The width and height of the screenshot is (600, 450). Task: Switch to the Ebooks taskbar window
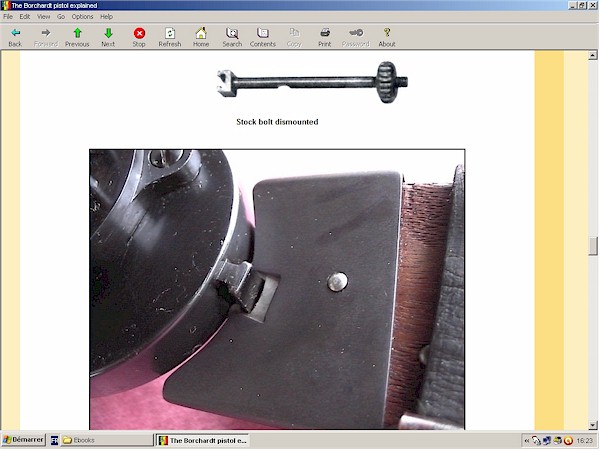[107, 440]
